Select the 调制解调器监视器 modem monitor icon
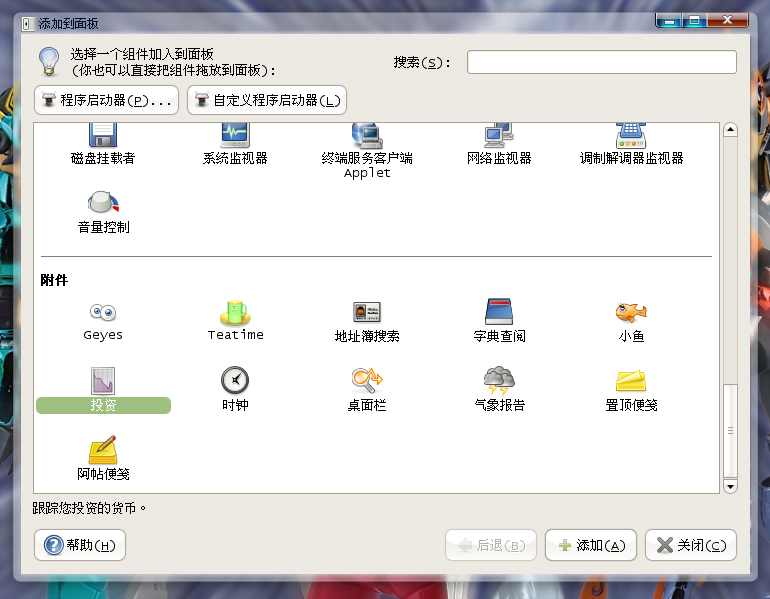Screen dimensions: 770x599 [x=631, y=136]
